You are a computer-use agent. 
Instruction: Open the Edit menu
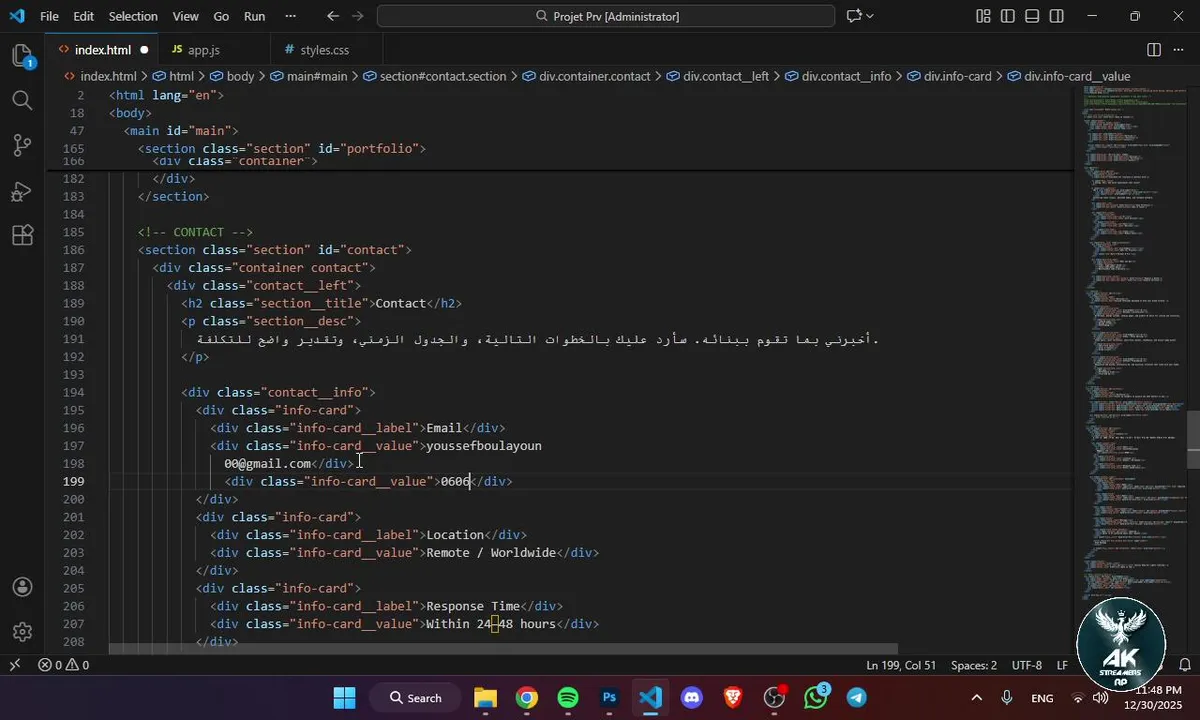pos(84,16)
